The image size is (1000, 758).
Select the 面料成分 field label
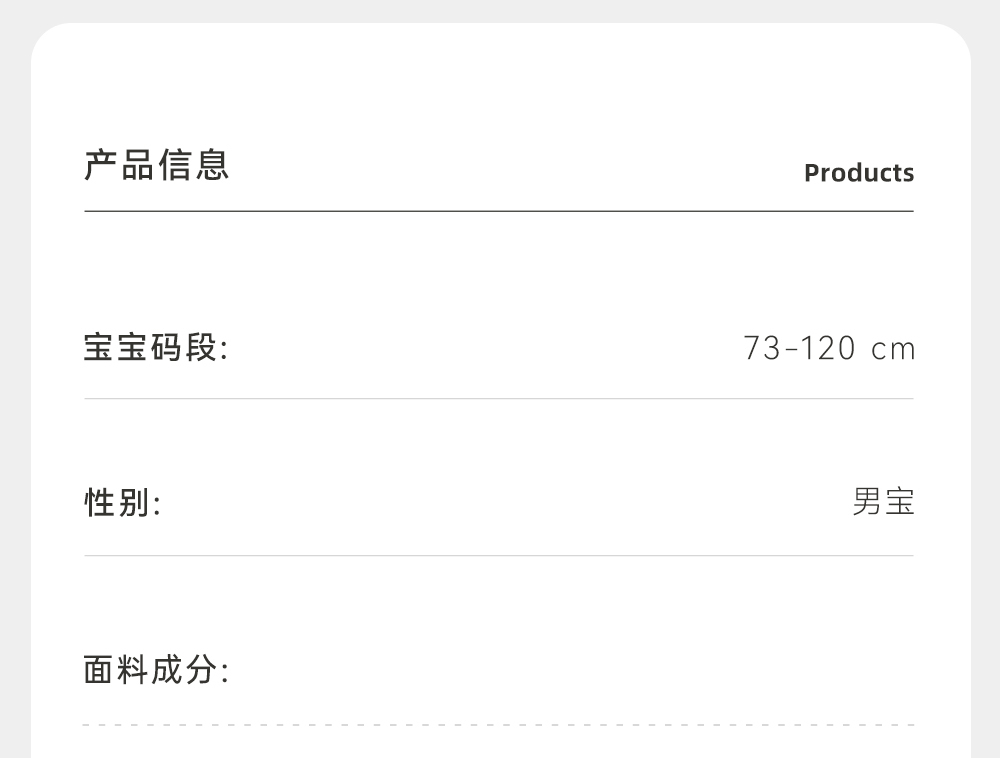tap(156, 671)
